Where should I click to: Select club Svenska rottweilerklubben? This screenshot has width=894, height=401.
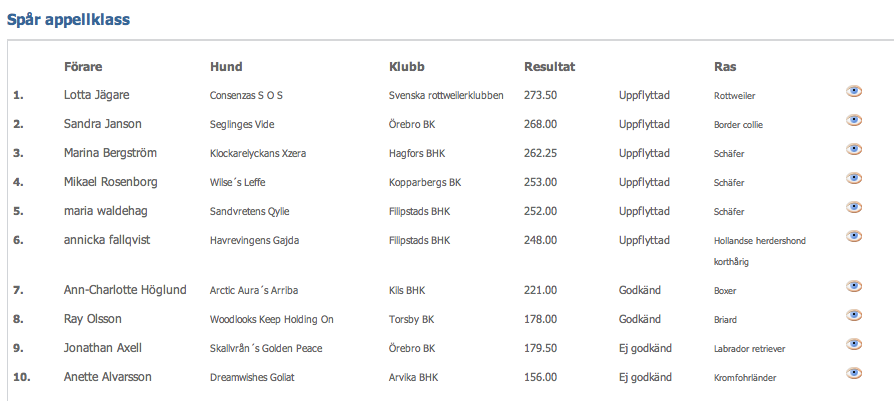pyautogui.click(x=446, y=95)
